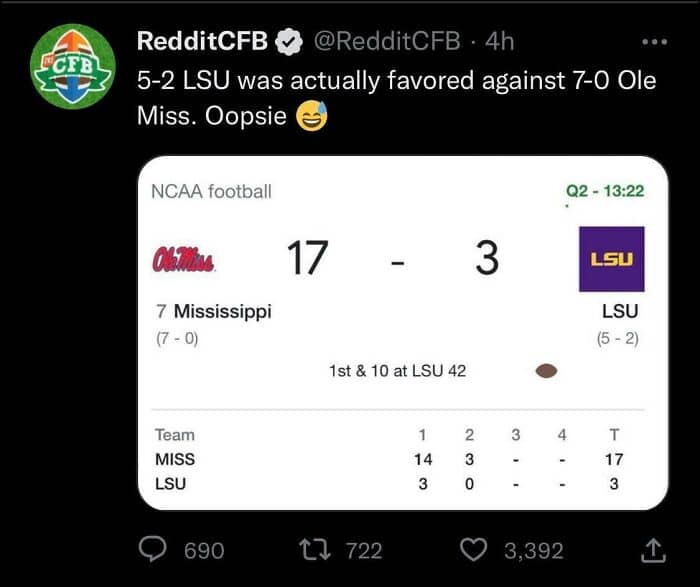The image size is (700, 587).
Task: Click the share upload icon
Action: coord(652,549)
